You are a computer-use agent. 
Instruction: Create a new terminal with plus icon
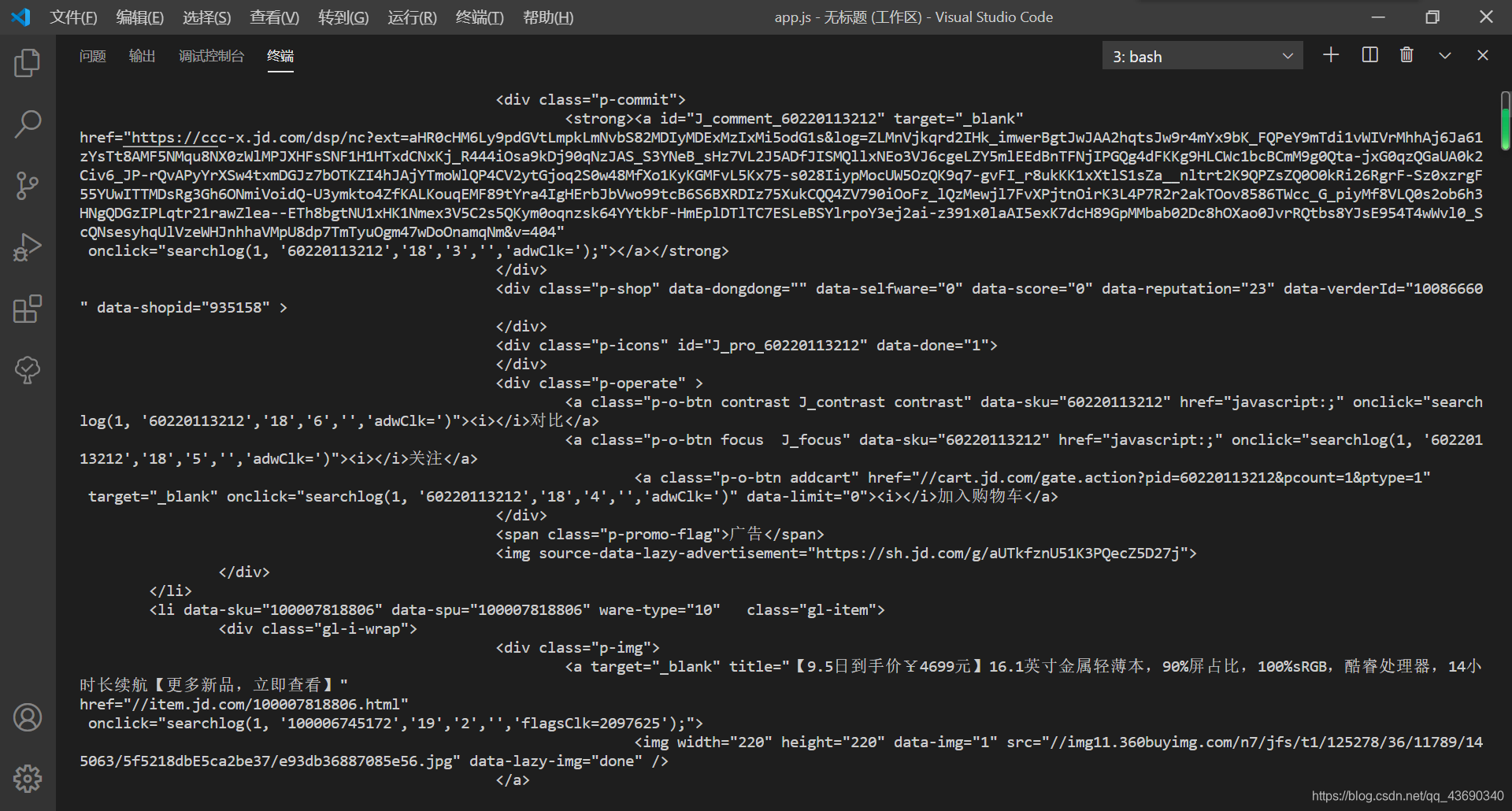pos(1331,54)
